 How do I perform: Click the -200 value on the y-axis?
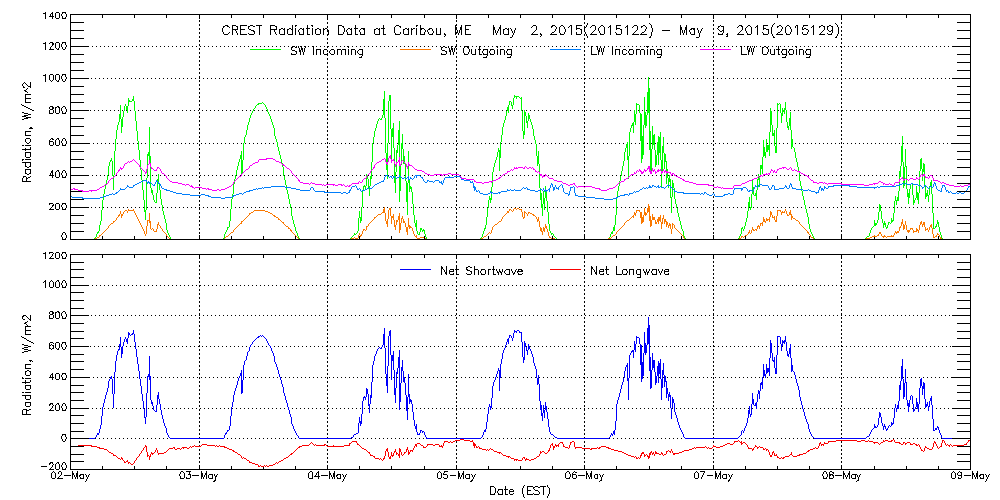click(x=54, y=466)
